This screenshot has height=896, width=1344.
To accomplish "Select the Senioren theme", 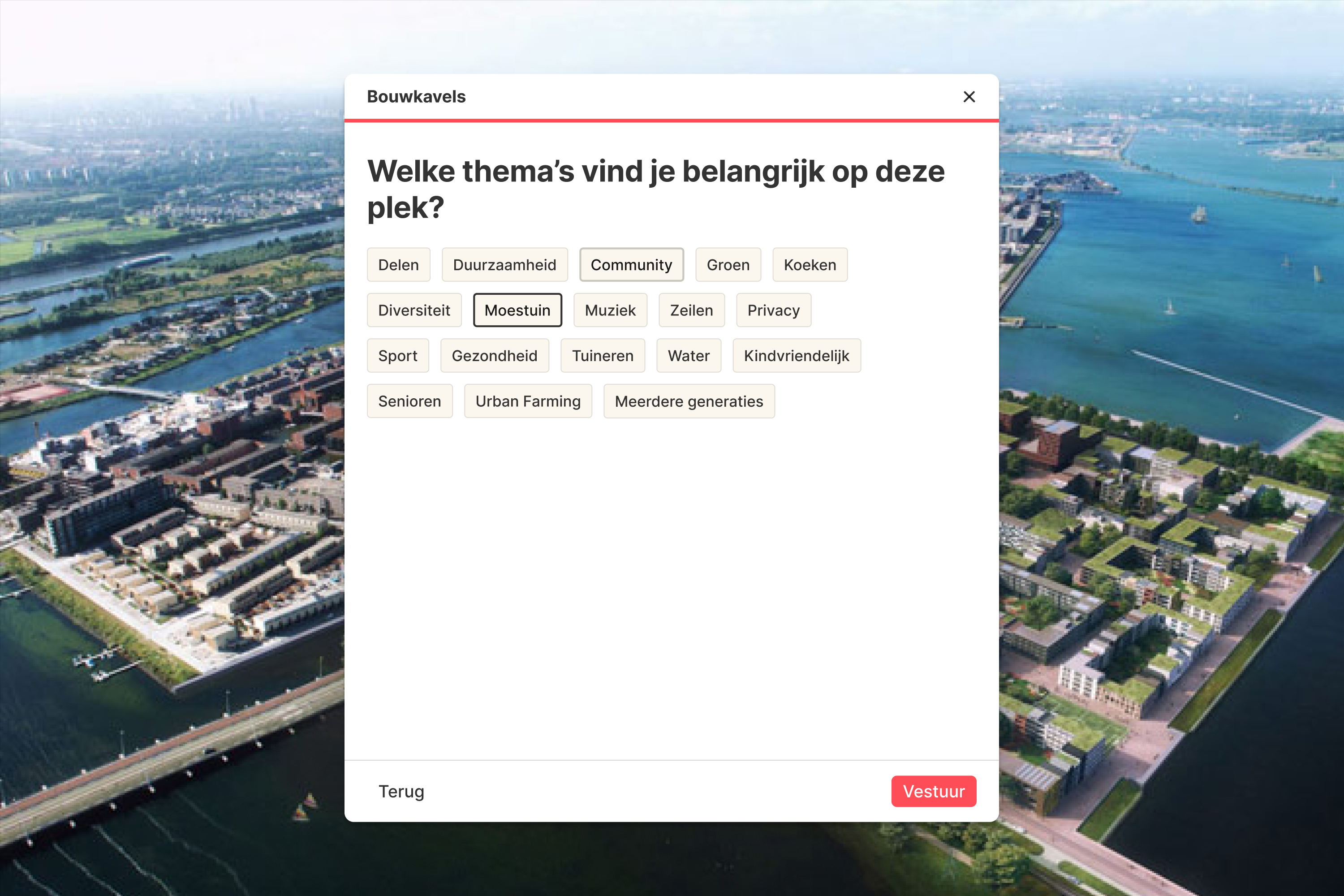I will coord(410,401).
